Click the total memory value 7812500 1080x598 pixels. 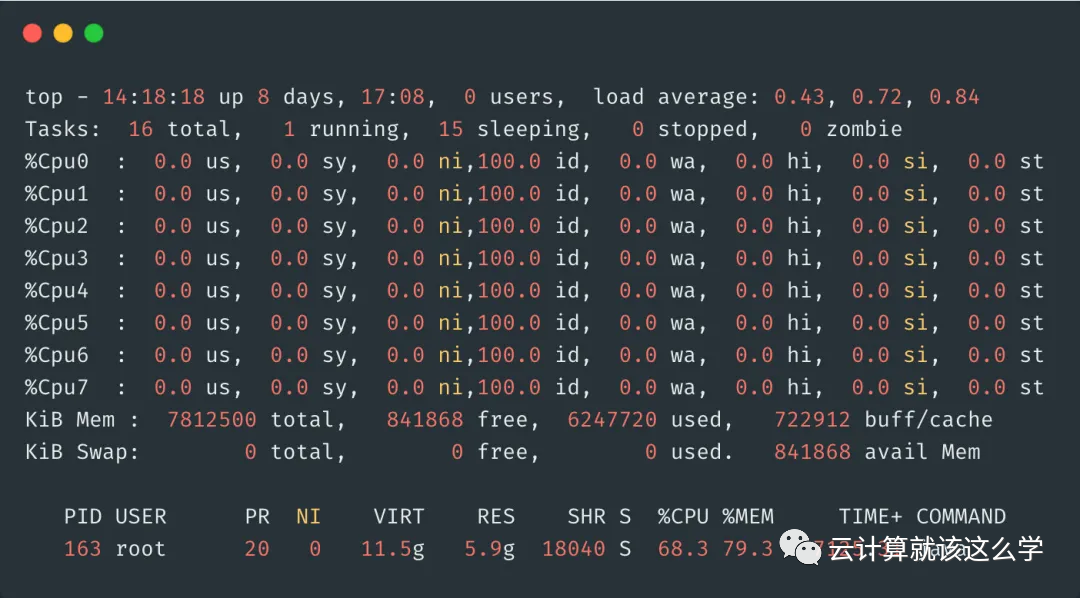(x=212, y=420)
